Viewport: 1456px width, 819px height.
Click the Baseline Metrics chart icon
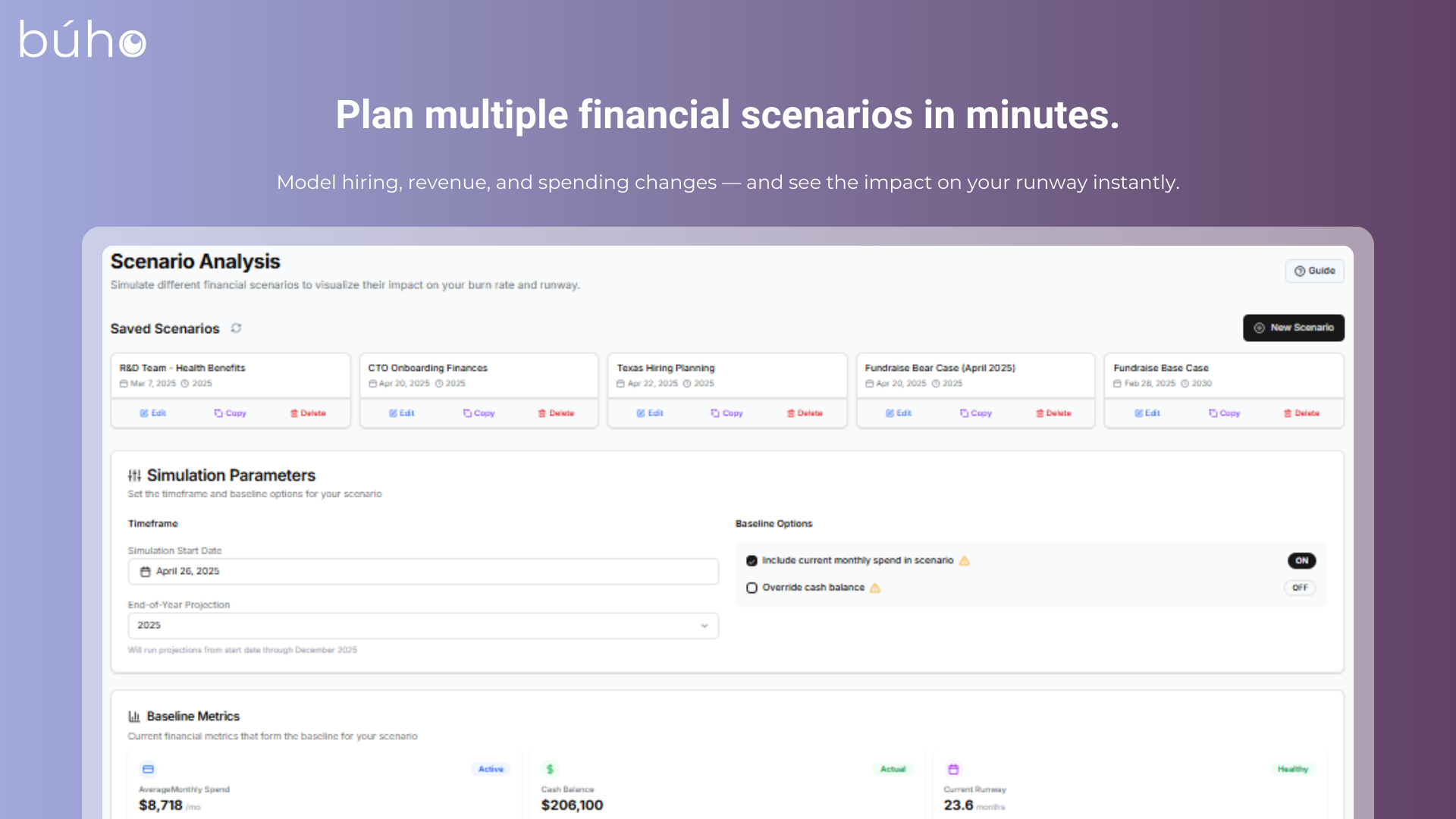(x=134, y=717)
